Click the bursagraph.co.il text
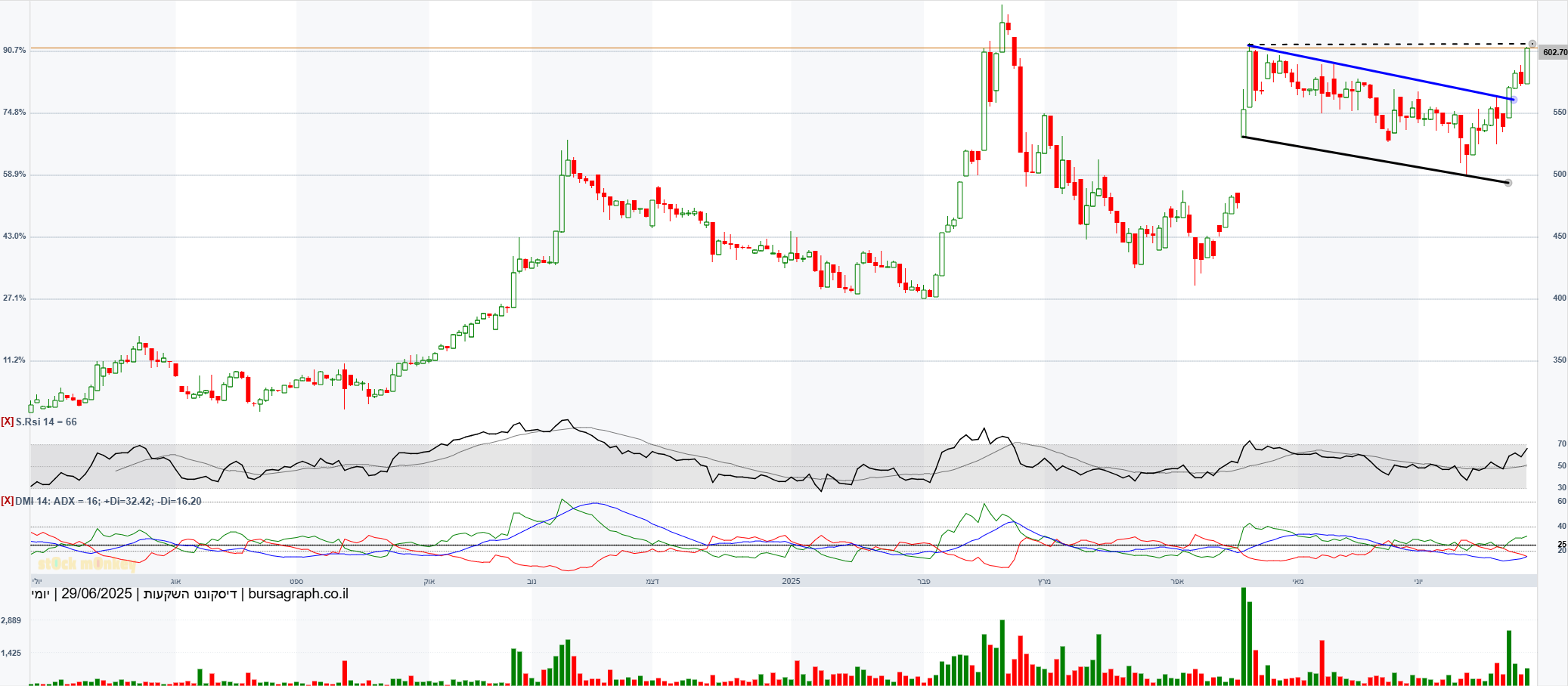 (x=299, y=594)
